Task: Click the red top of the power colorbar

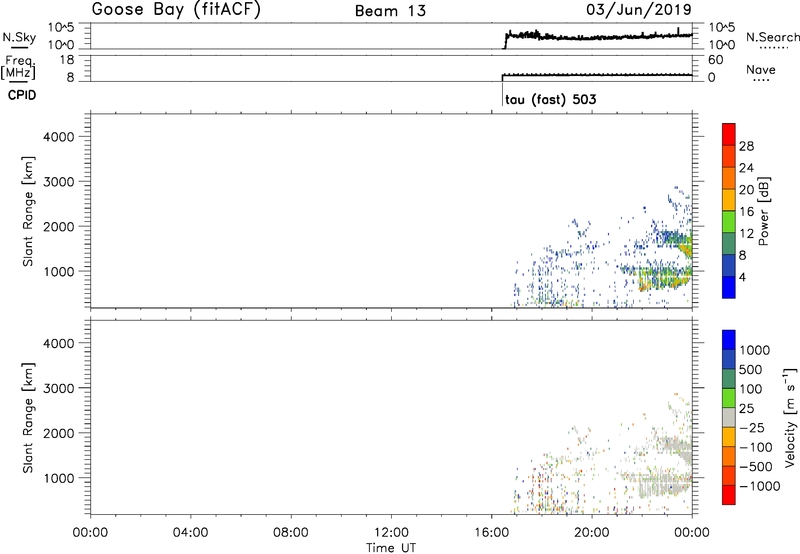Action: coord(729,134)
